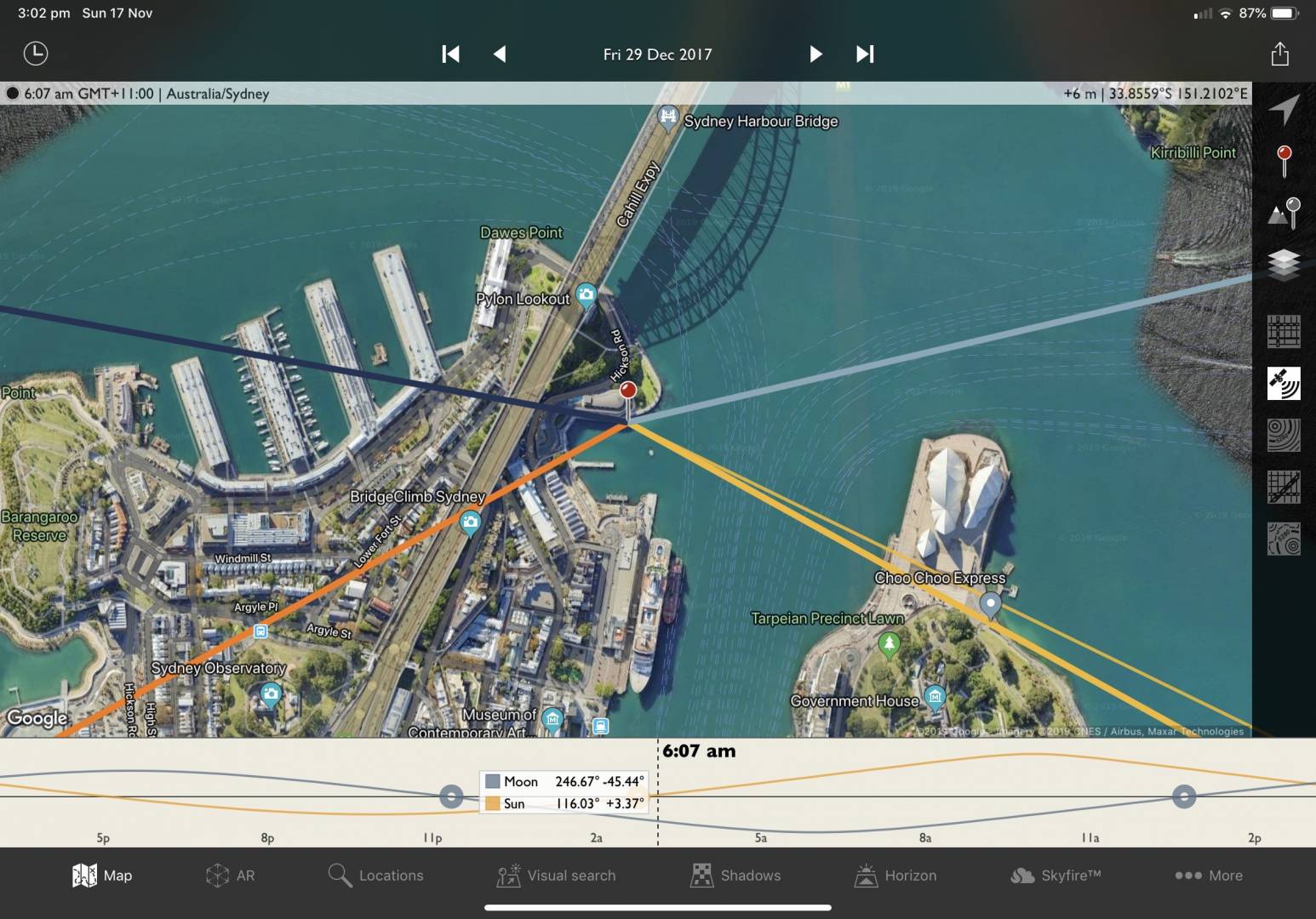Open the Visual search tab

(556, 876)
